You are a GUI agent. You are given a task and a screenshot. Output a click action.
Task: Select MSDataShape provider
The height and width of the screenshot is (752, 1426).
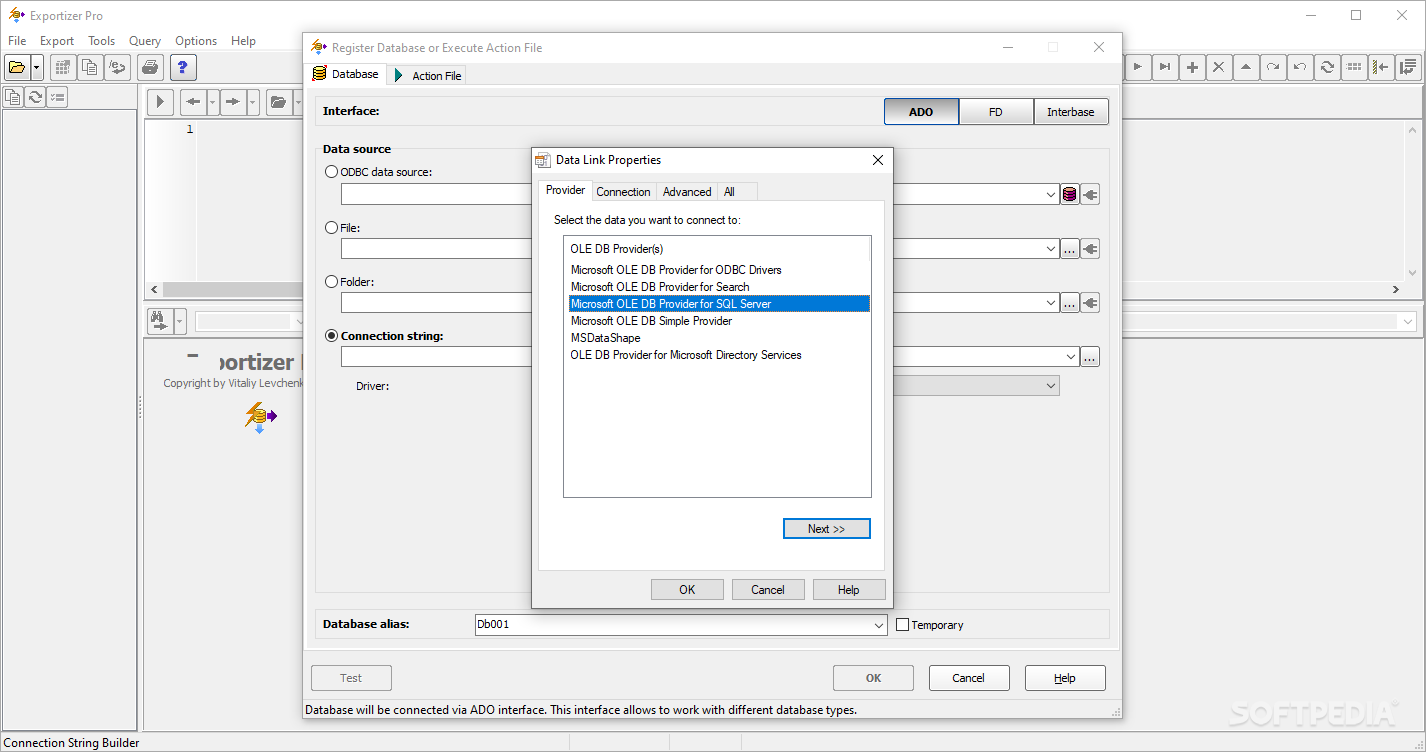click(x=605, y=338)
